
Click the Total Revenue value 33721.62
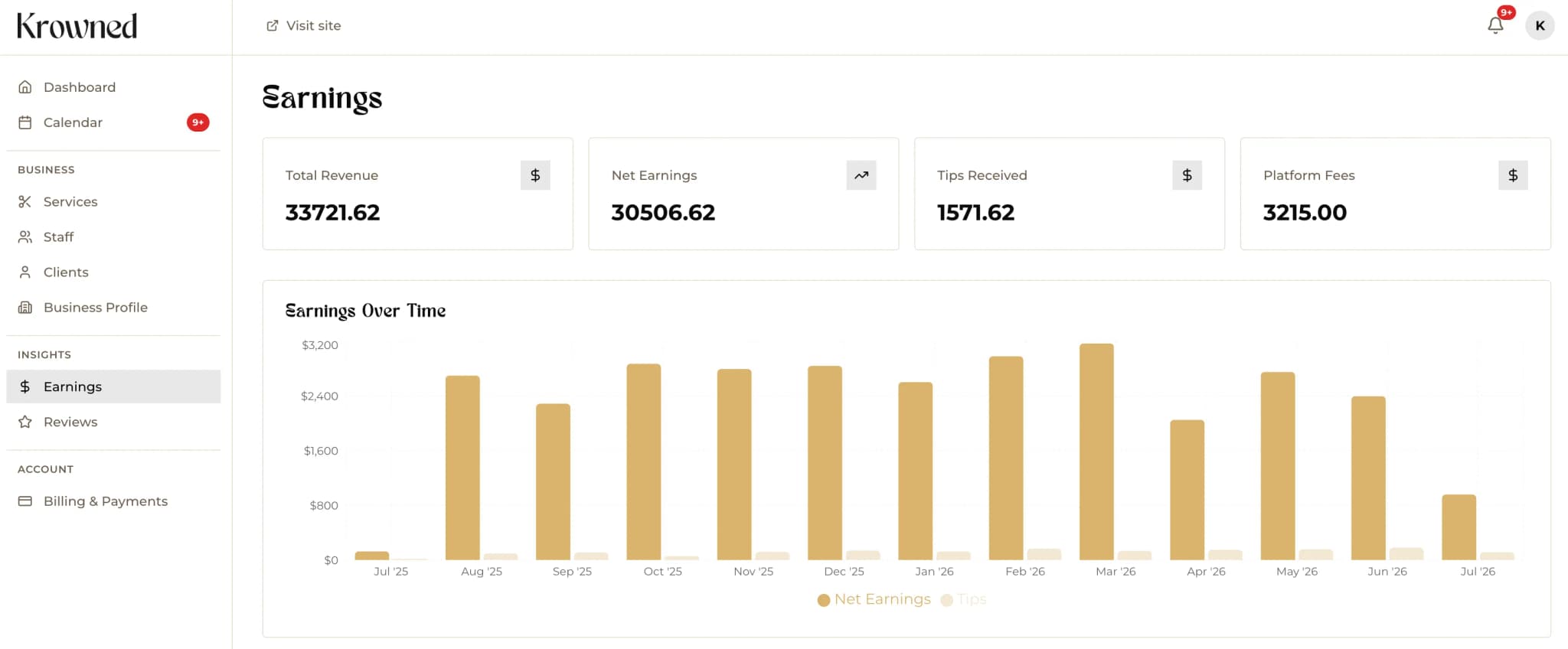[332, 213]
